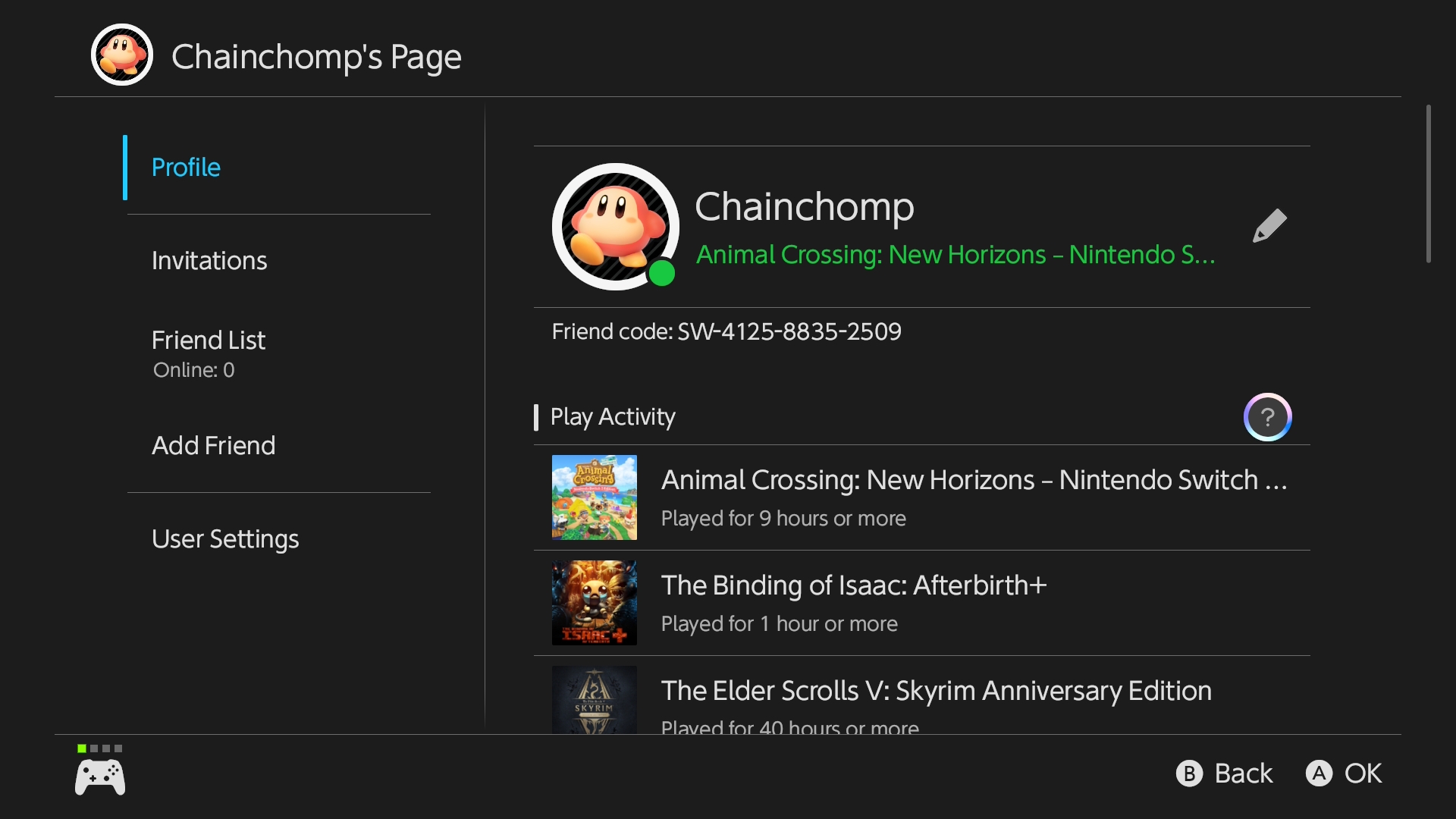Viewport: 1456px width, 819px height.
Task: Click the Skyrim cover art thumbnail
Action: coord(595,699)
